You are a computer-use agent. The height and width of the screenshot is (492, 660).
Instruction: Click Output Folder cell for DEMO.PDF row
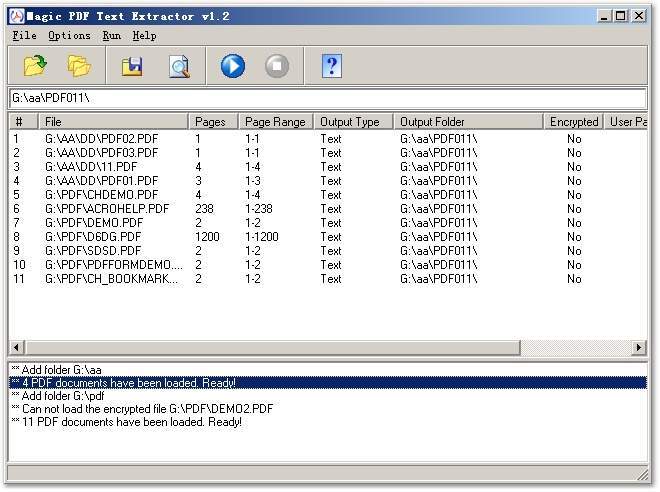tap(439, 223)
